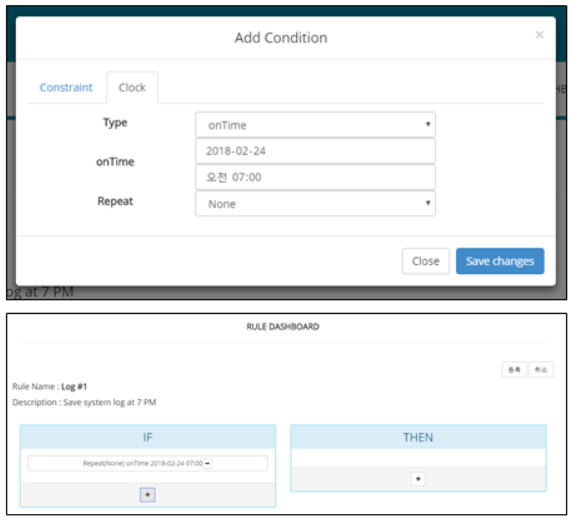Click the Type field label
This screenshot has width=573, height=521.
115,123
